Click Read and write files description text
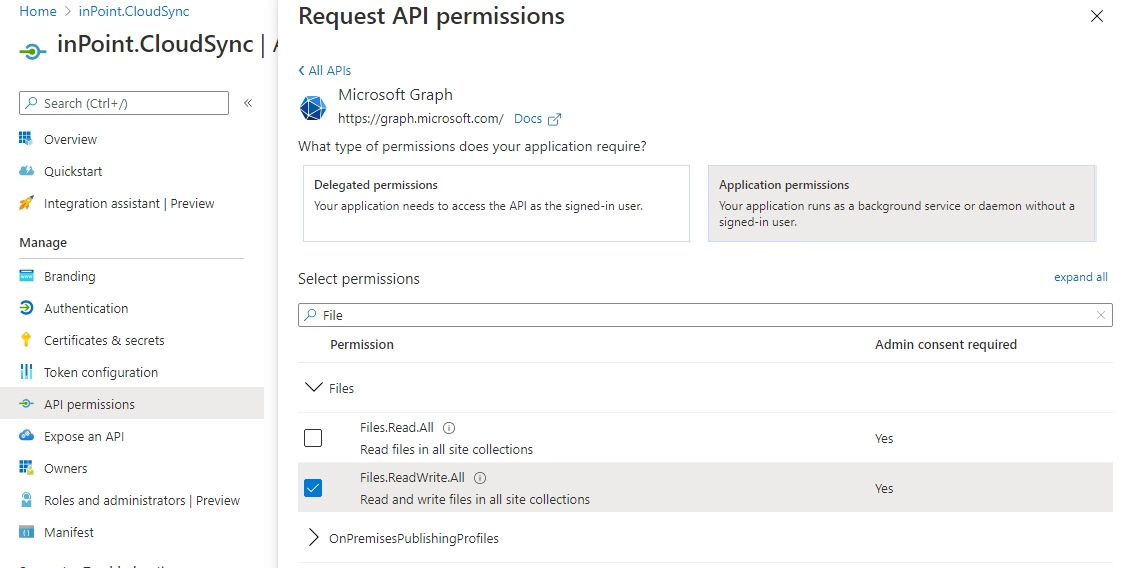This screenshot has width=1125, height=568. [x=475, y=500]
